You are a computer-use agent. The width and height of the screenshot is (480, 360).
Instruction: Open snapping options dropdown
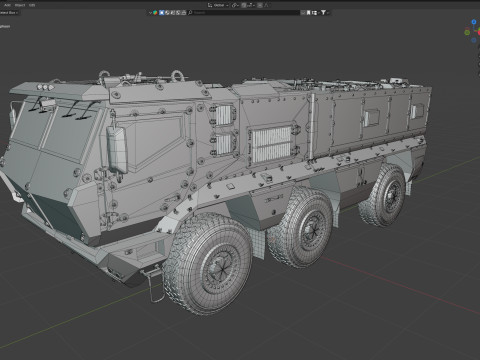coord(250,5)
